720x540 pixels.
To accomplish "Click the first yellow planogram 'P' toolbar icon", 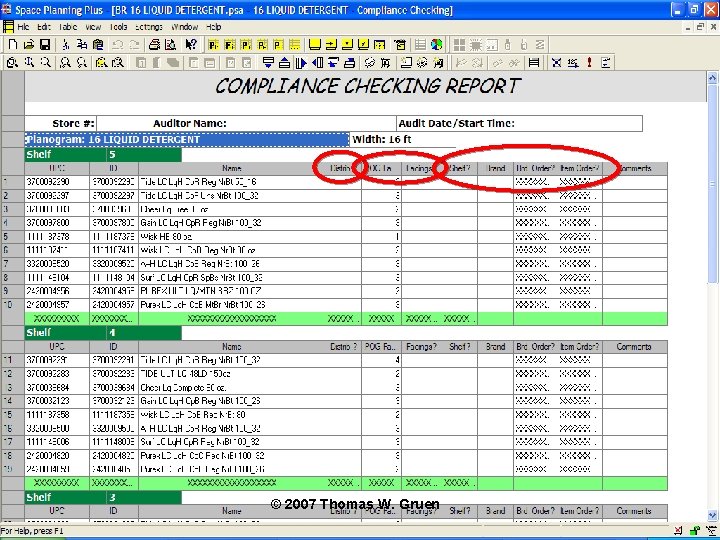I will [213, 45].
